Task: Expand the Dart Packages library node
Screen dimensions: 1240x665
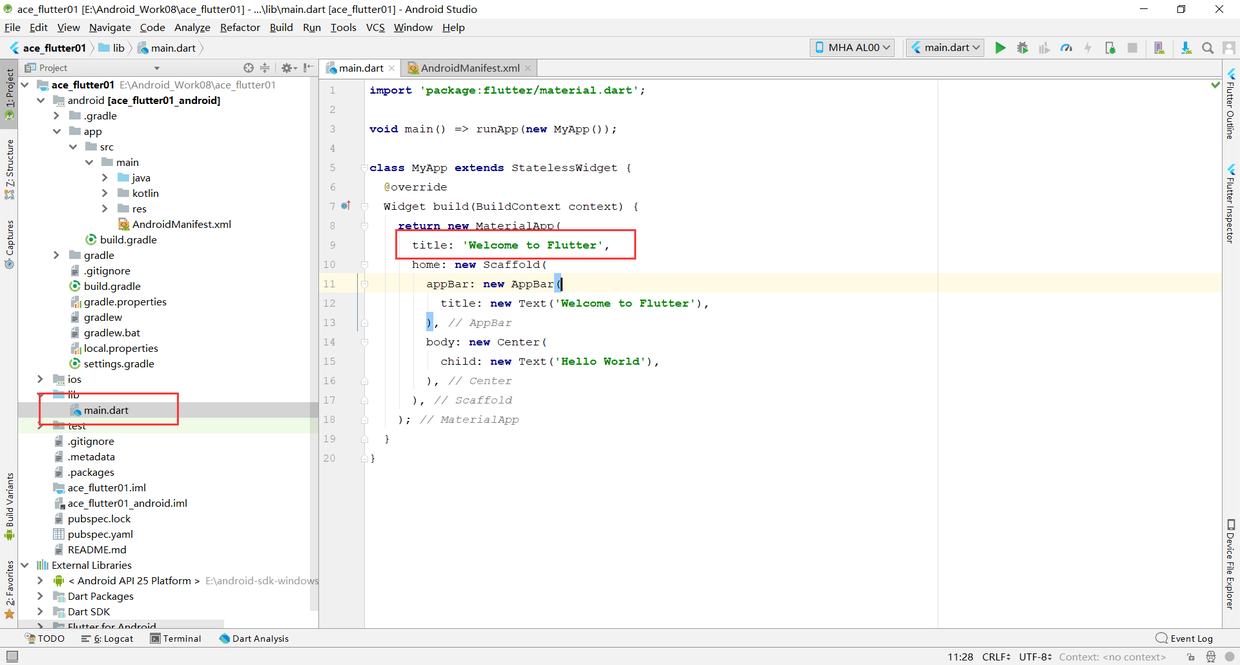Action: (41, 596)
